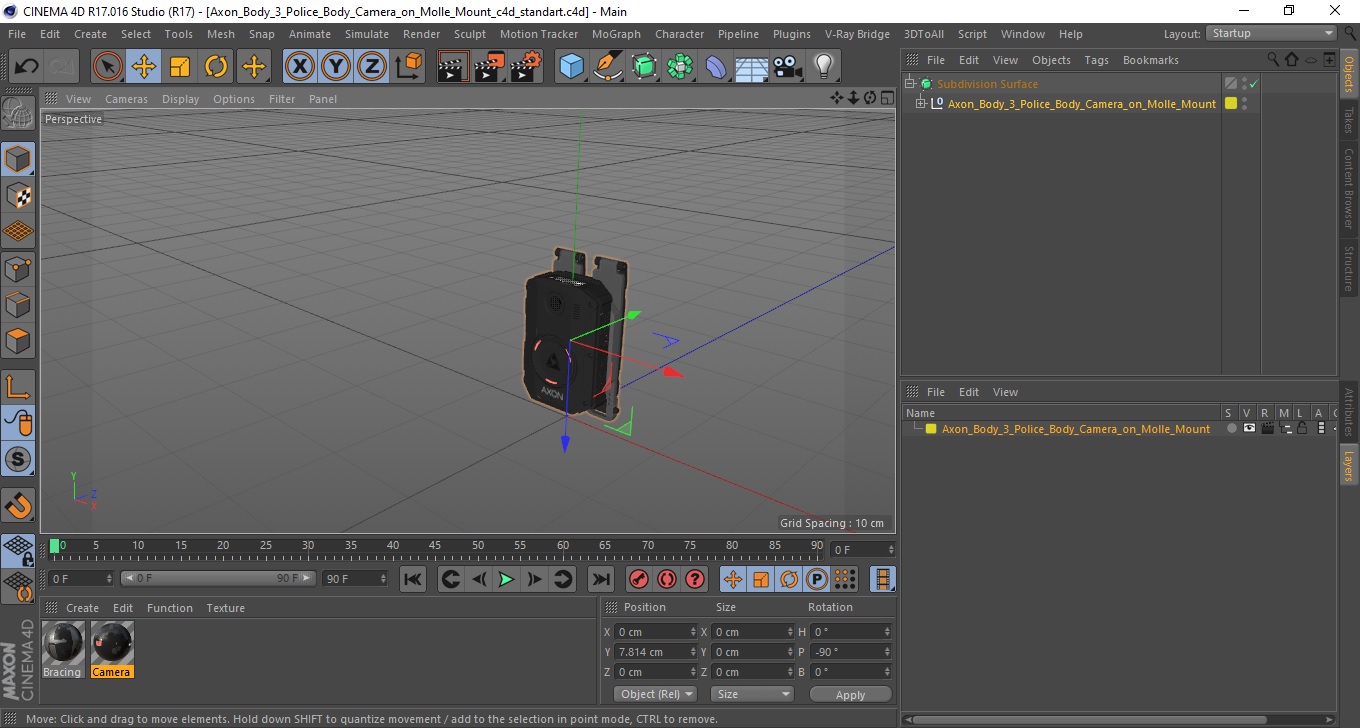The height and width of the screenshot is (728, 1360).
Task: Click Render to Picture Viewer icon
Action: (490, 67)
